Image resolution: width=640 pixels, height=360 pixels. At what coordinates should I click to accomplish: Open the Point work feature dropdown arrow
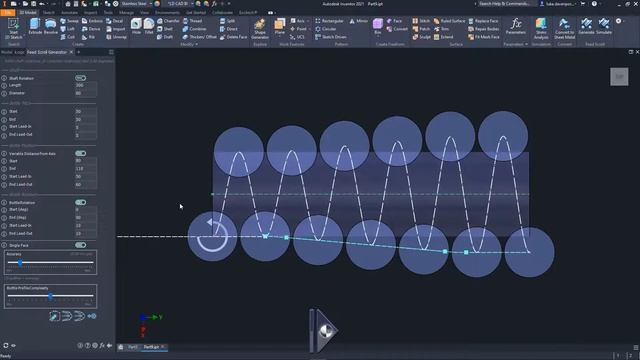309,29
